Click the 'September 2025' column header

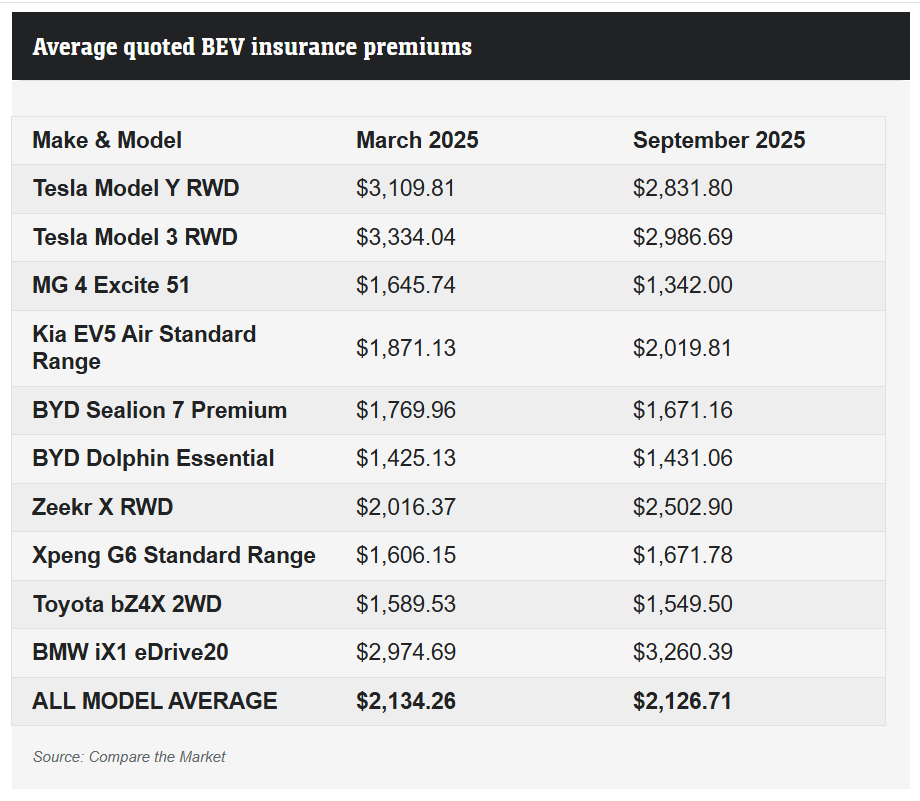click(718, 140)
